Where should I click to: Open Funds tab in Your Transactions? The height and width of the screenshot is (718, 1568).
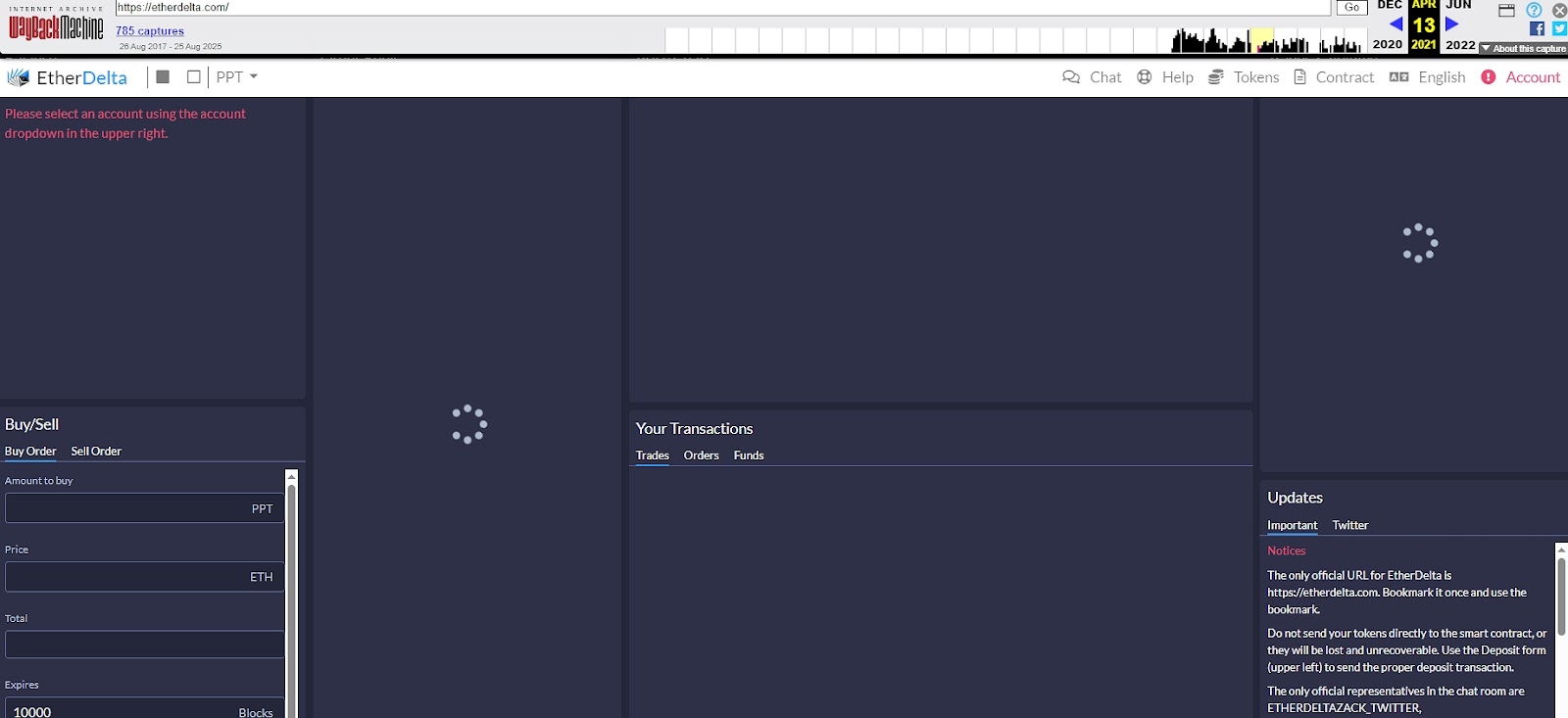(x=749, y=455)
